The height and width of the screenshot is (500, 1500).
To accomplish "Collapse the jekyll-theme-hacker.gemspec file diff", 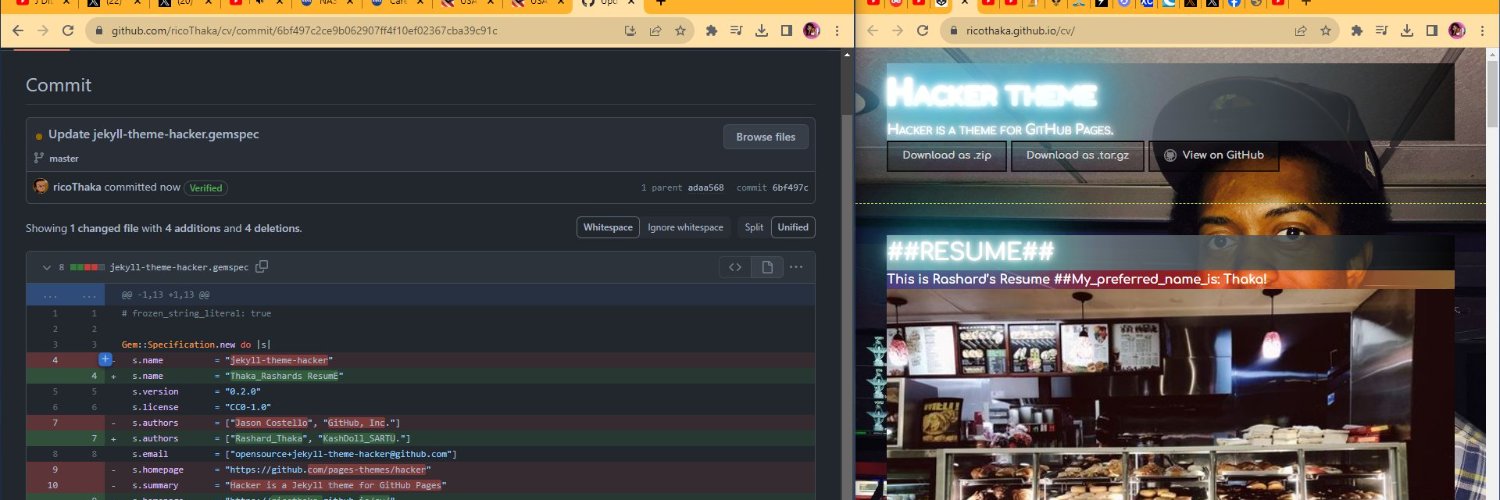I will (x=46, y=267).
